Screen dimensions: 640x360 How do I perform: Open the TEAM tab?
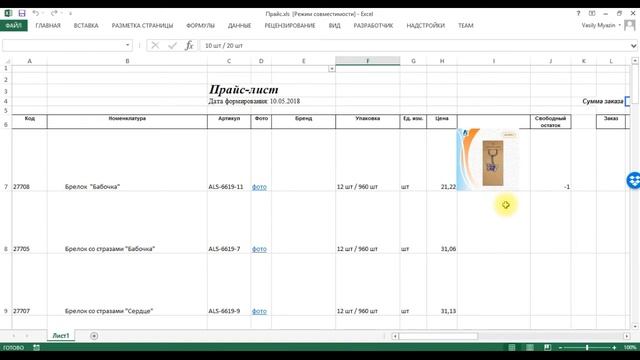click(465, 25)
